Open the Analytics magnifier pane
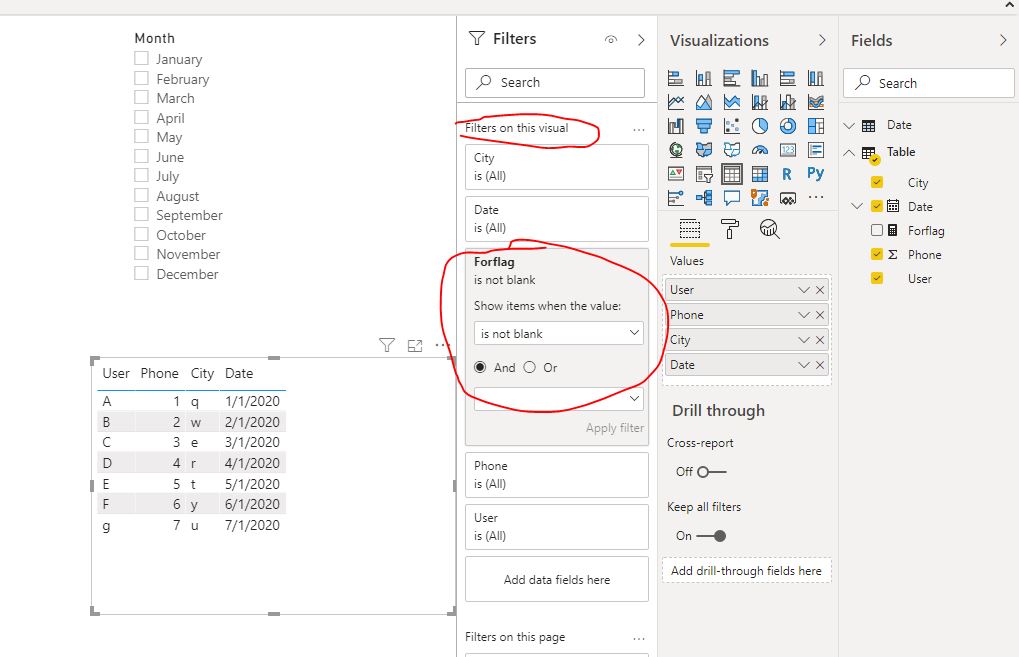The height and width of the screenshot is (657, 1019). coord(769,229)
